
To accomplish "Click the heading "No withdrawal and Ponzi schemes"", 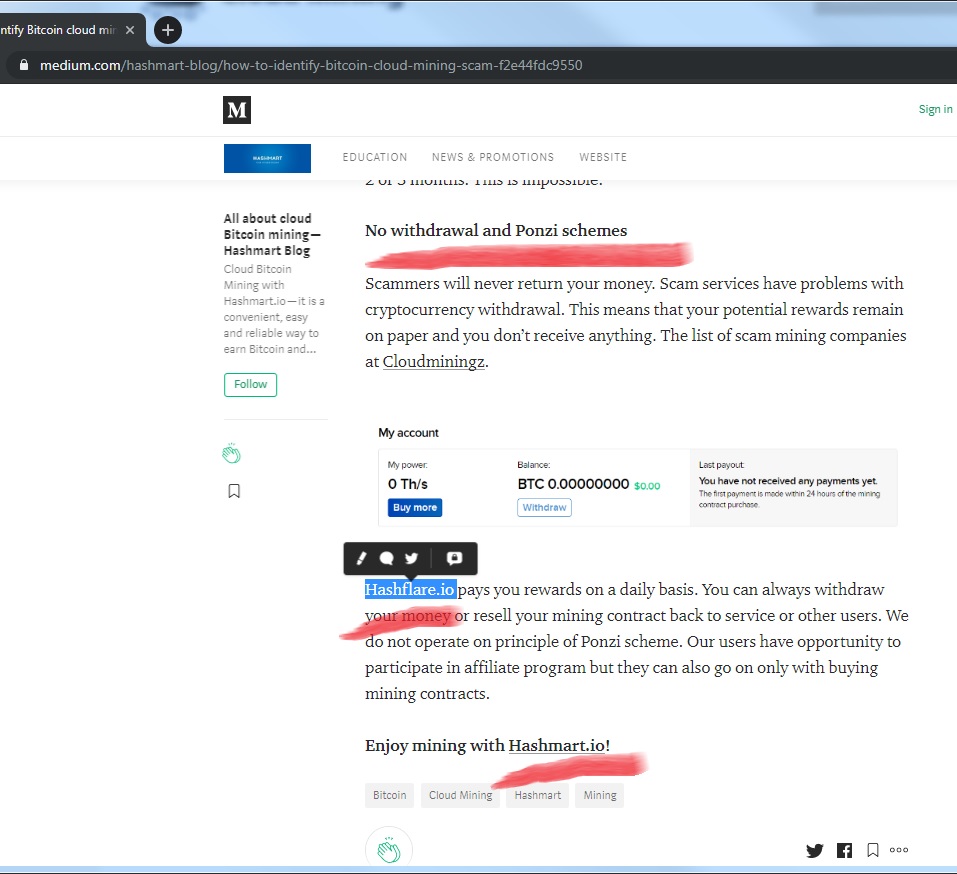I will click(496, 231).
